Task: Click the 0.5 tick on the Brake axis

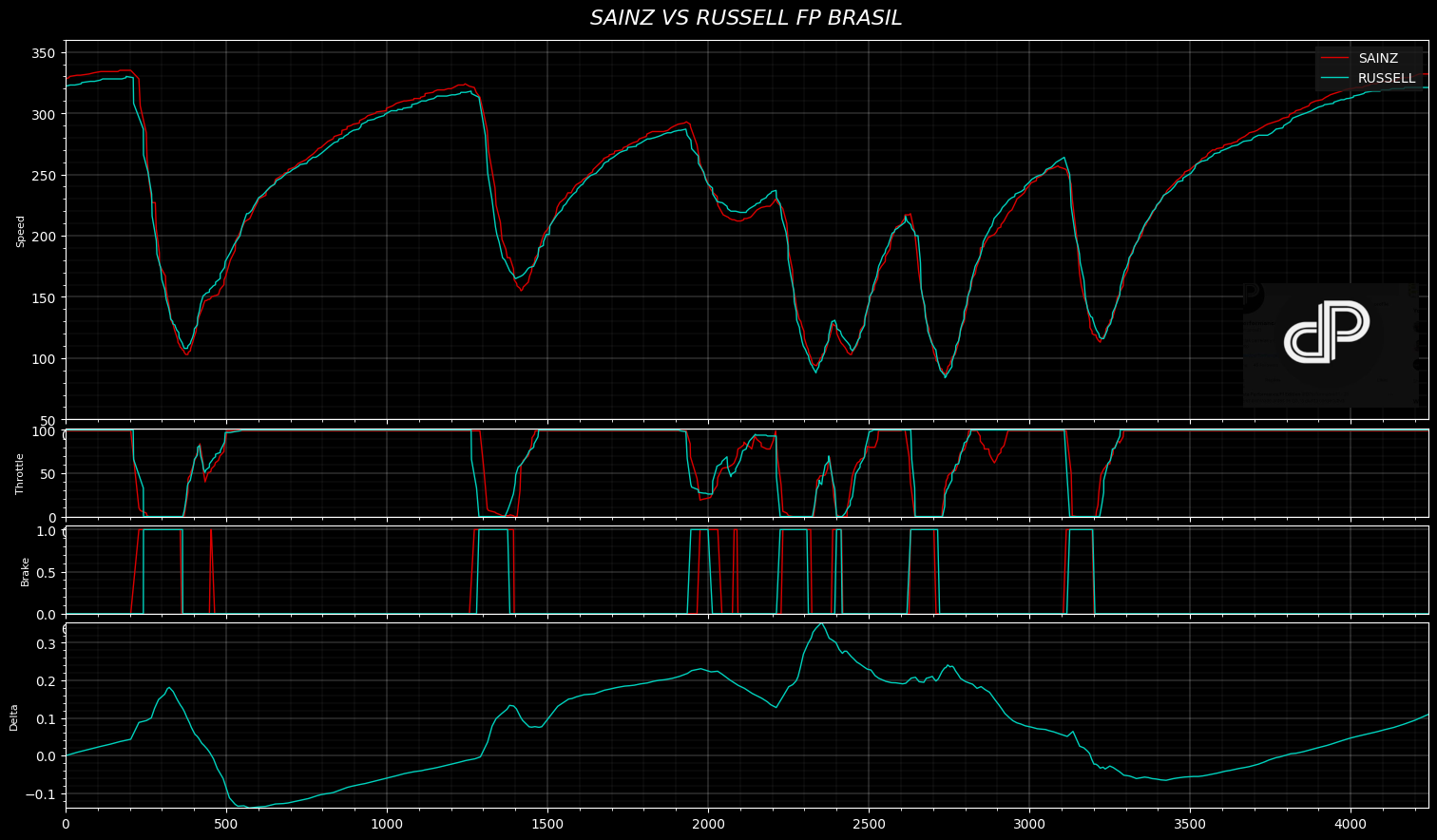Action: click(46, 573)
